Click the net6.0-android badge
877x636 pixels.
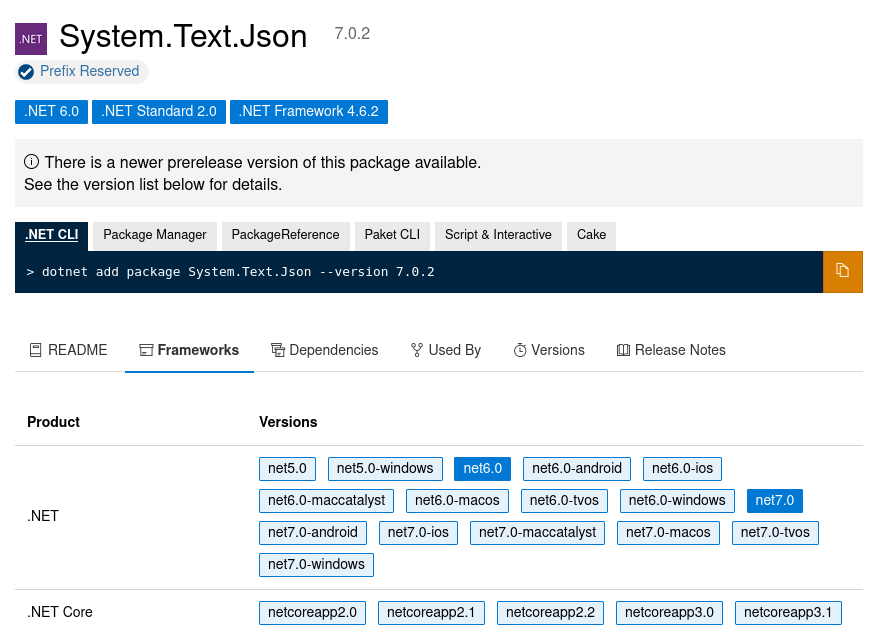[x=577, y=469]
